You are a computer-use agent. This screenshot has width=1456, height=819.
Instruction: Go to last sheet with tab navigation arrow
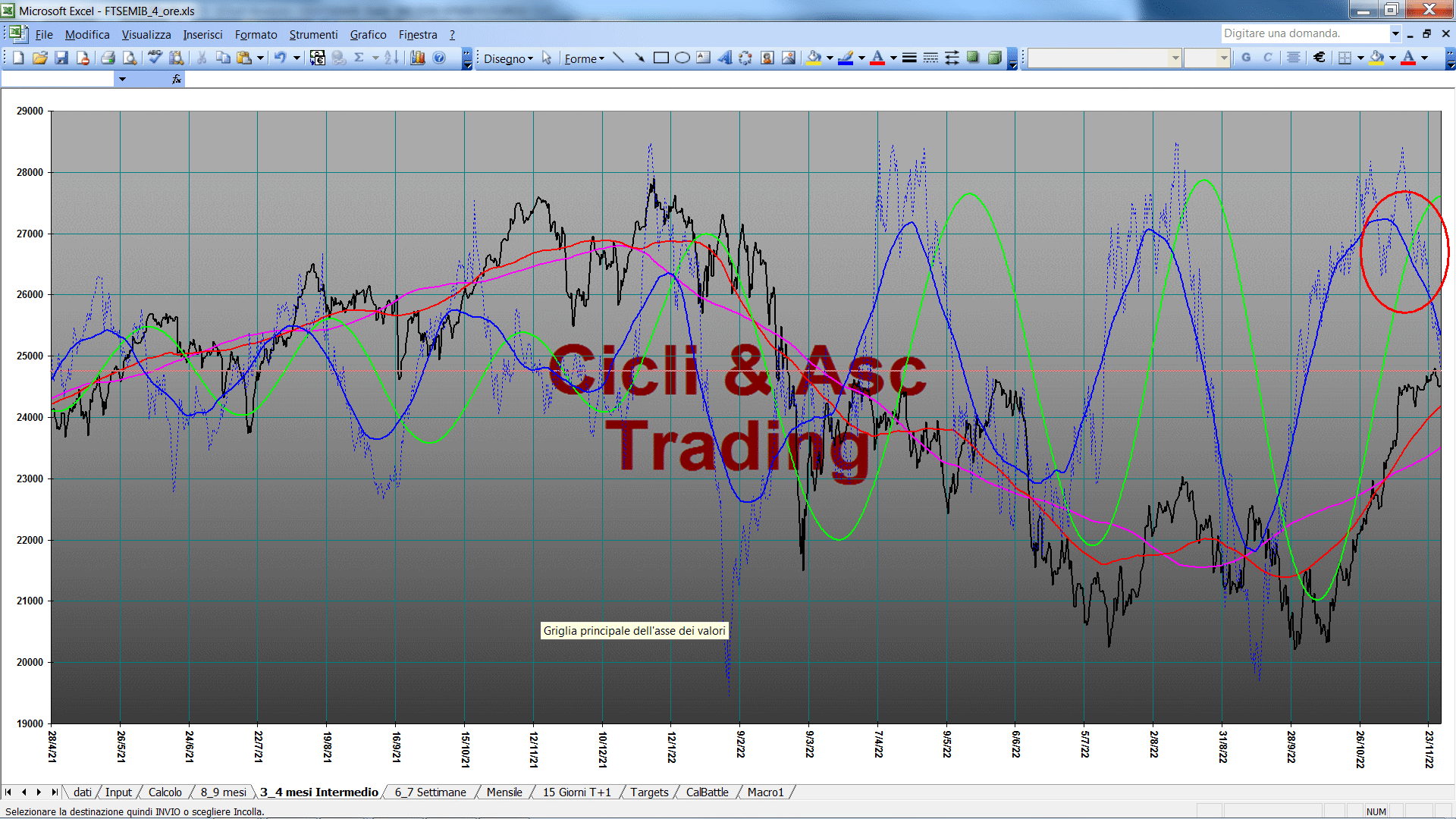(x=54, y=792)
